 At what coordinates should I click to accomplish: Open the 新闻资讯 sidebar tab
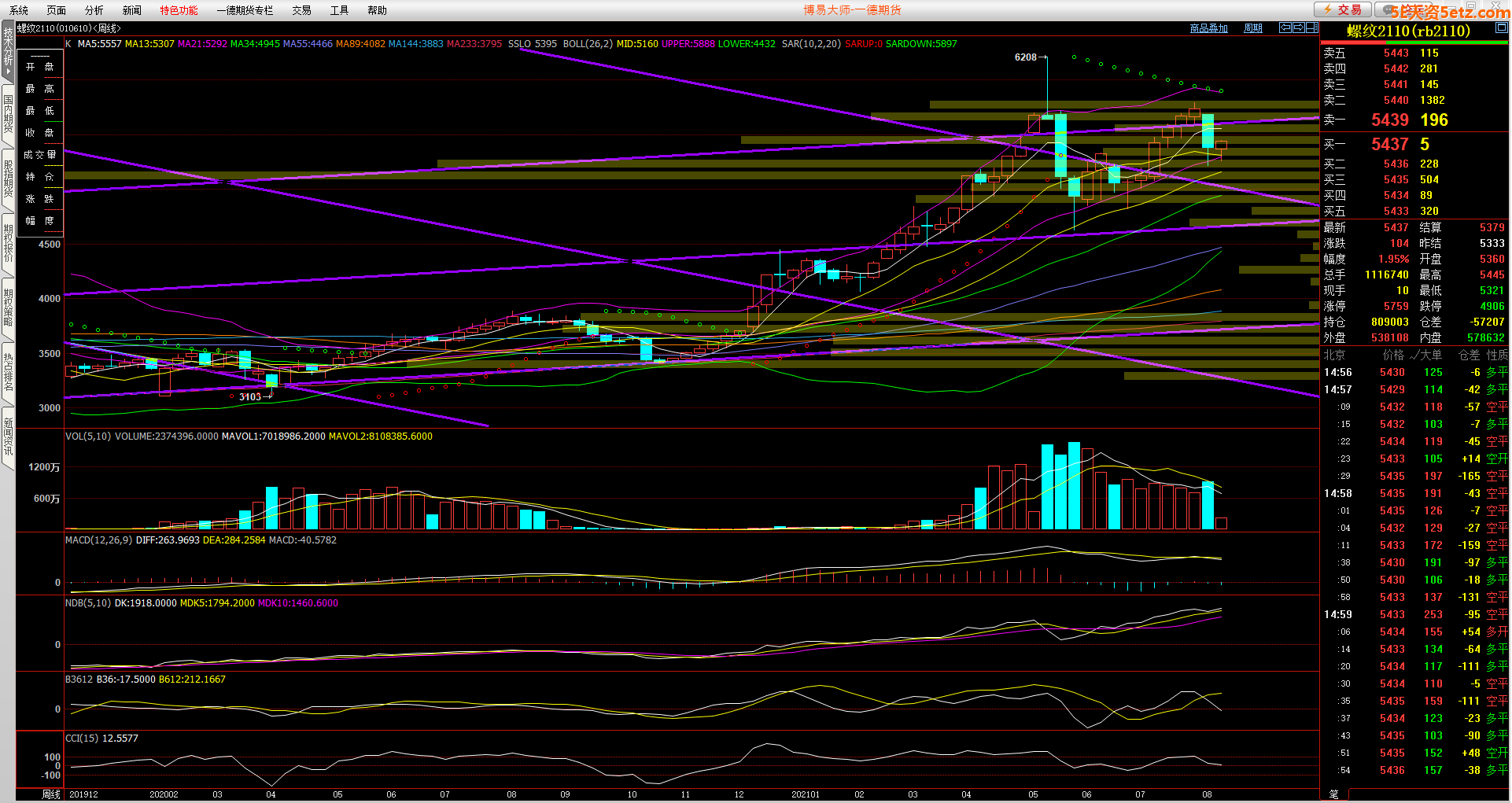(8, 436)
